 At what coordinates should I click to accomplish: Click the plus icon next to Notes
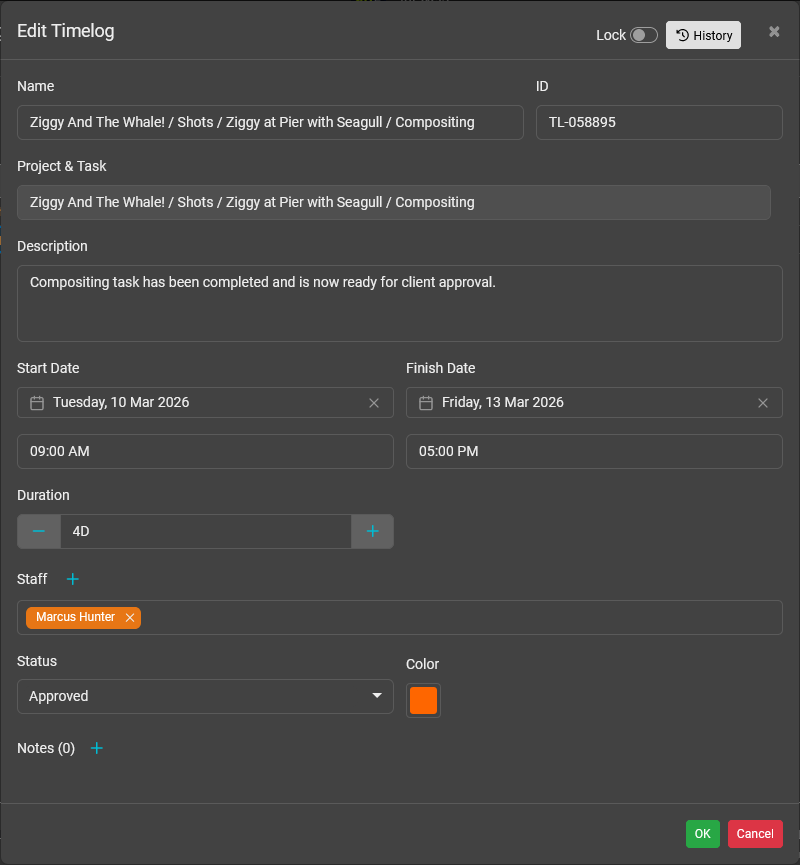[x=97, y=748]
